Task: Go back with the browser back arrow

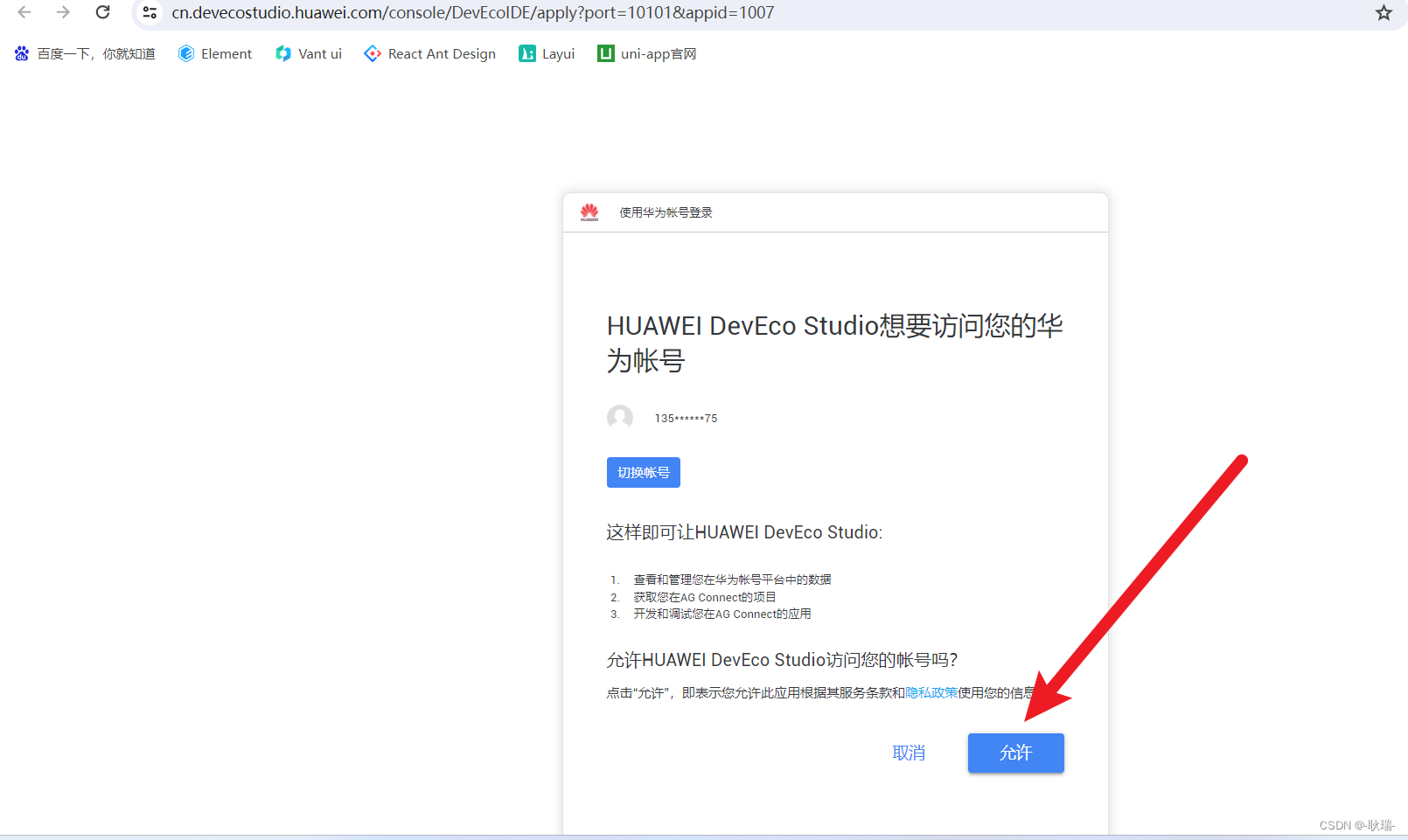Action: (x=24, y=12)
